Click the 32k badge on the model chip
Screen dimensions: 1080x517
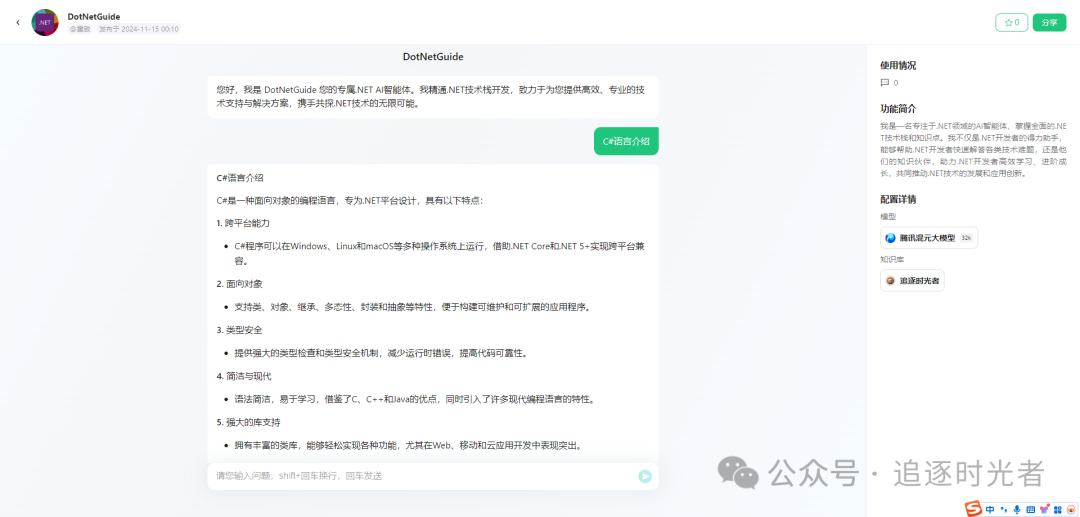(966, 238)
